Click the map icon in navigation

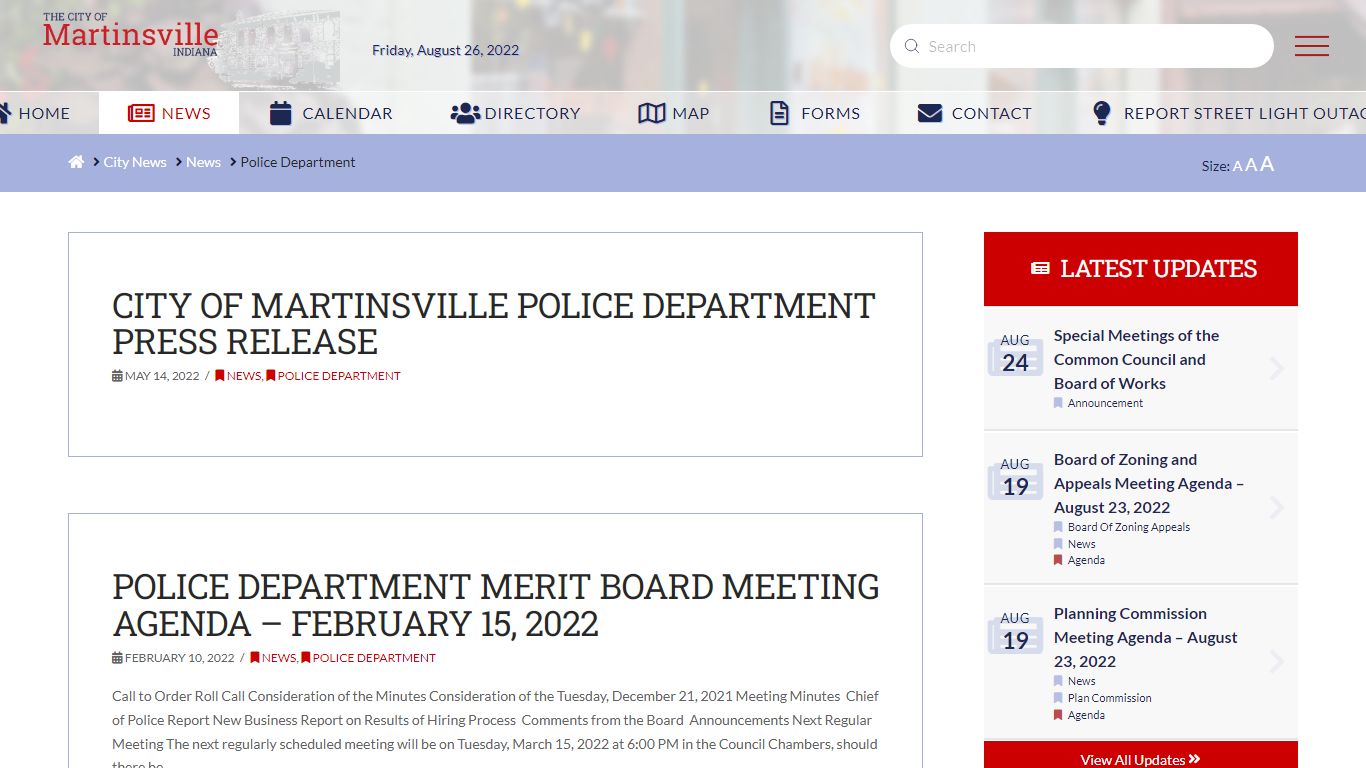tap(651, 113)
